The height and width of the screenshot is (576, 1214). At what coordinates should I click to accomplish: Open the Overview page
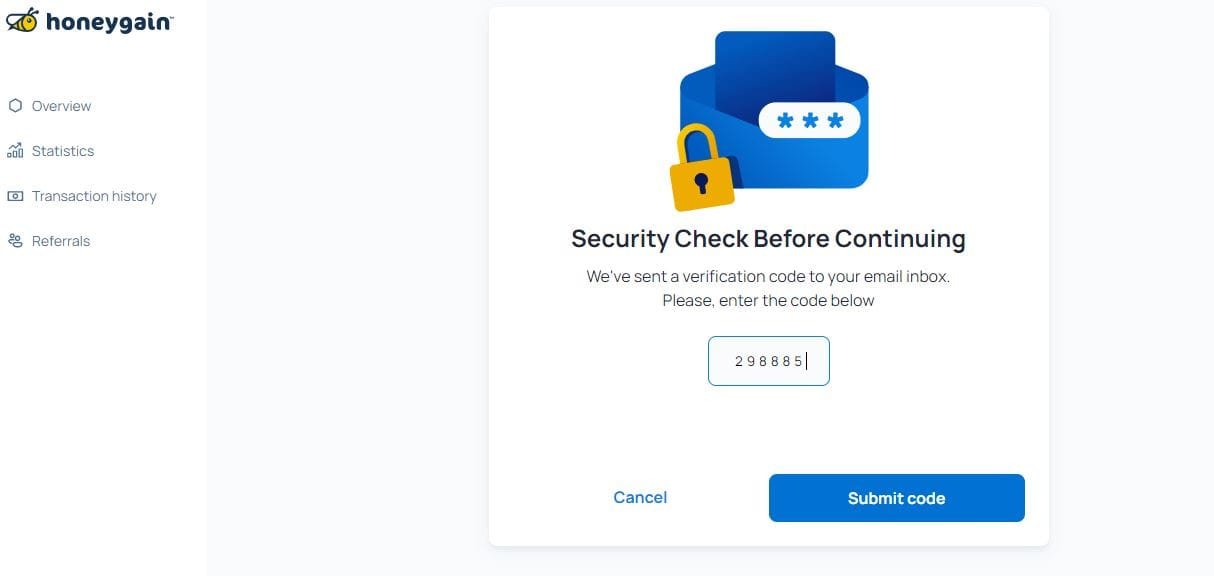click(61, 106)
